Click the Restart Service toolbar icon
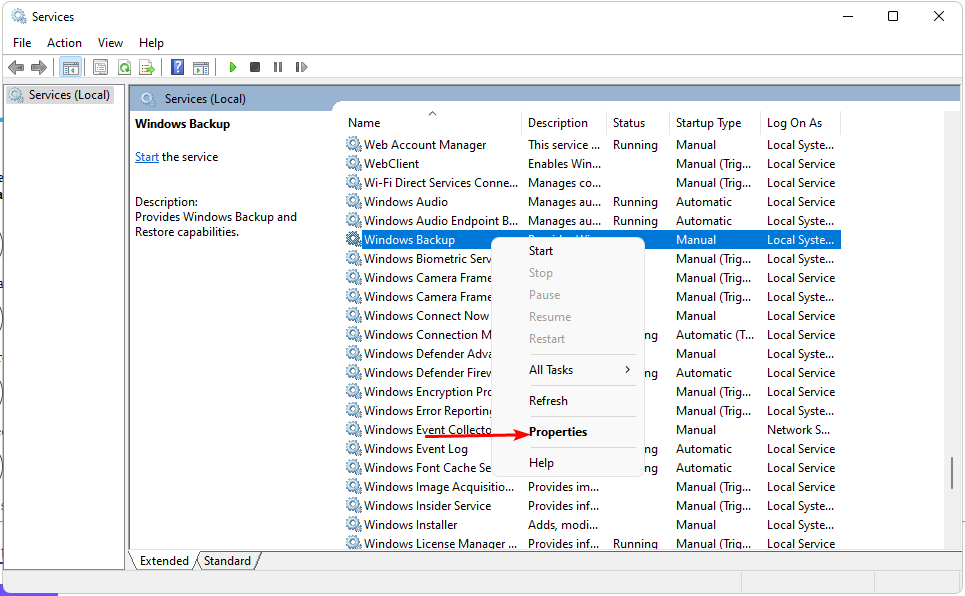Viewport: 965px width, 596px height. [x=300, y=67]
